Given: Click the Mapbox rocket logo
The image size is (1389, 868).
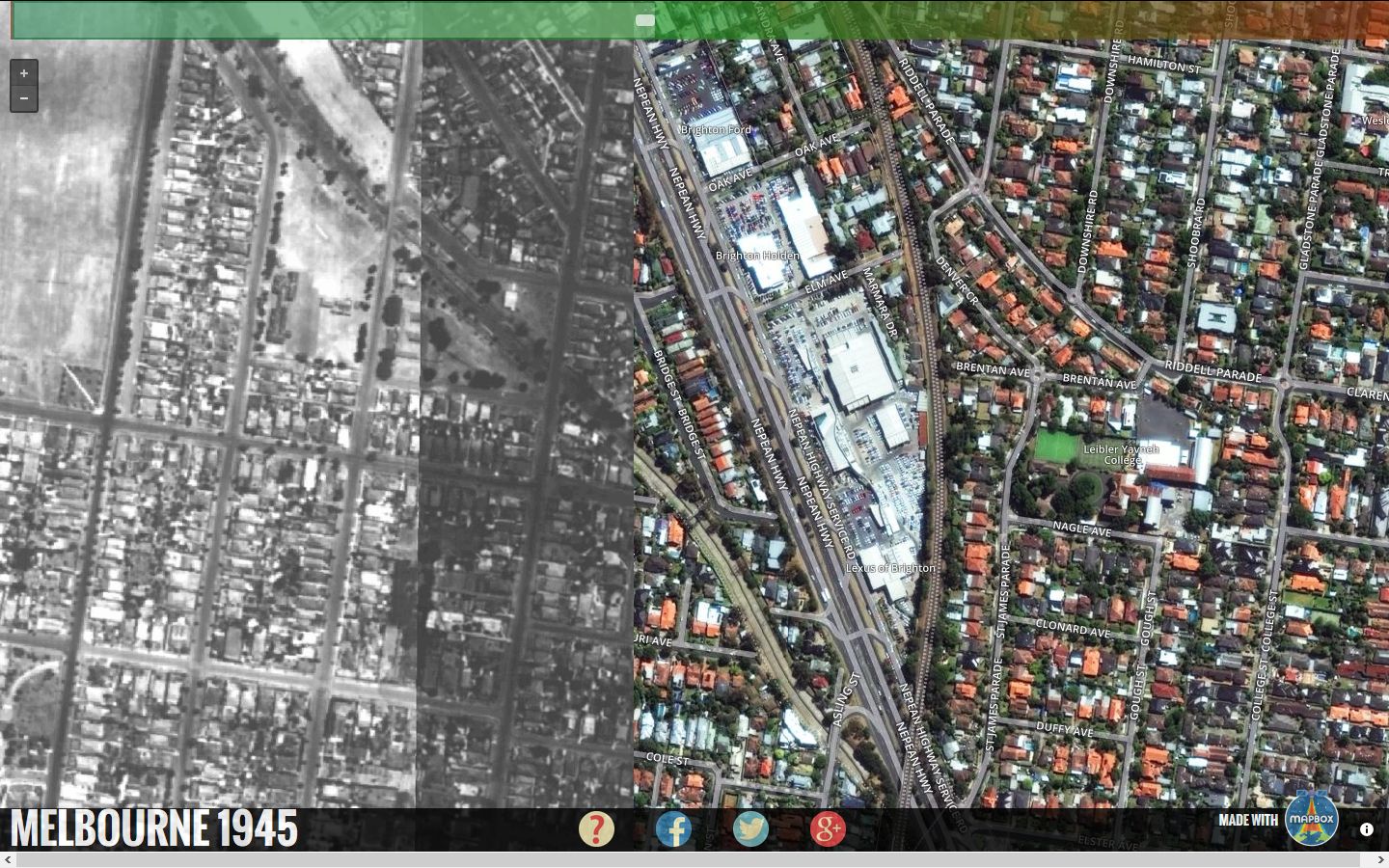Looking at the screenshot, I should pyautogui.click(x=1312, y=820).
